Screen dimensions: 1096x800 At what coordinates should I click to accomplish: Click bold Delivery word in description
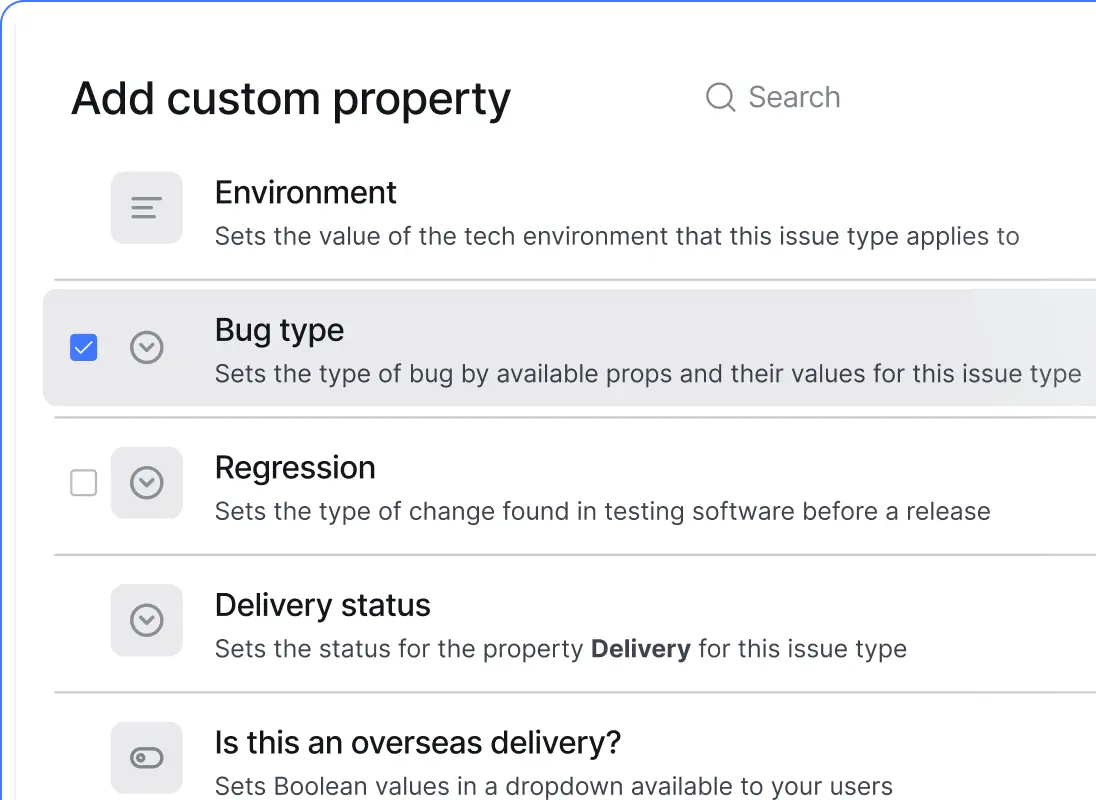click(x=640, y=649)
